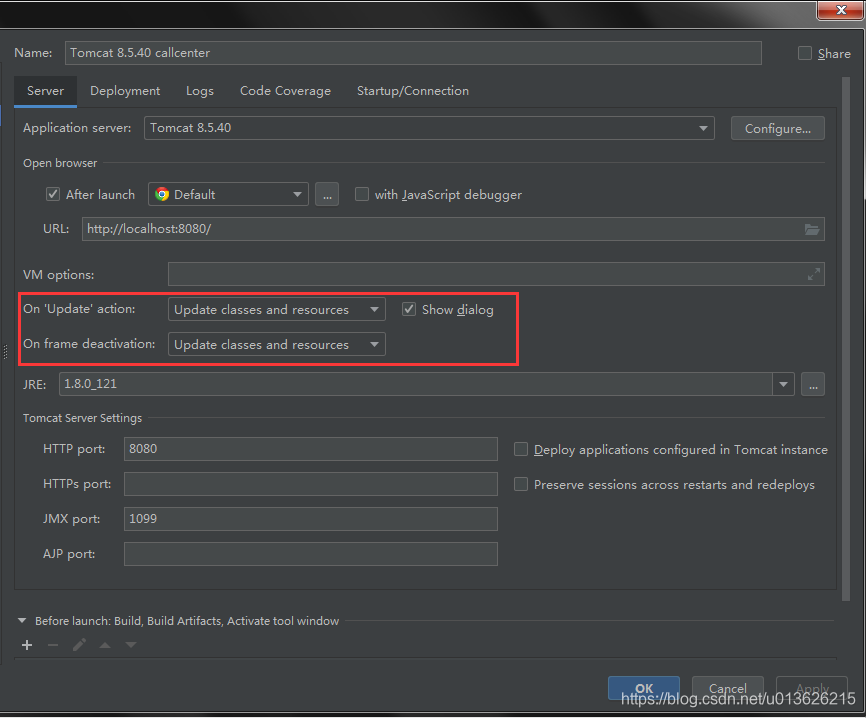Viewport: 866px width, 718px height.
Task: Enable with JavaScript debugger checkbox
Action: click(362, 194)
